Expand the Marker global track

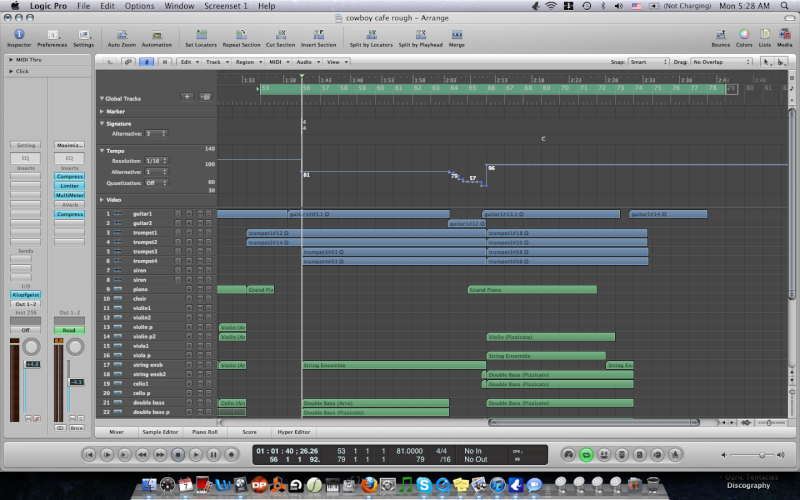click(x=102, y=111)
